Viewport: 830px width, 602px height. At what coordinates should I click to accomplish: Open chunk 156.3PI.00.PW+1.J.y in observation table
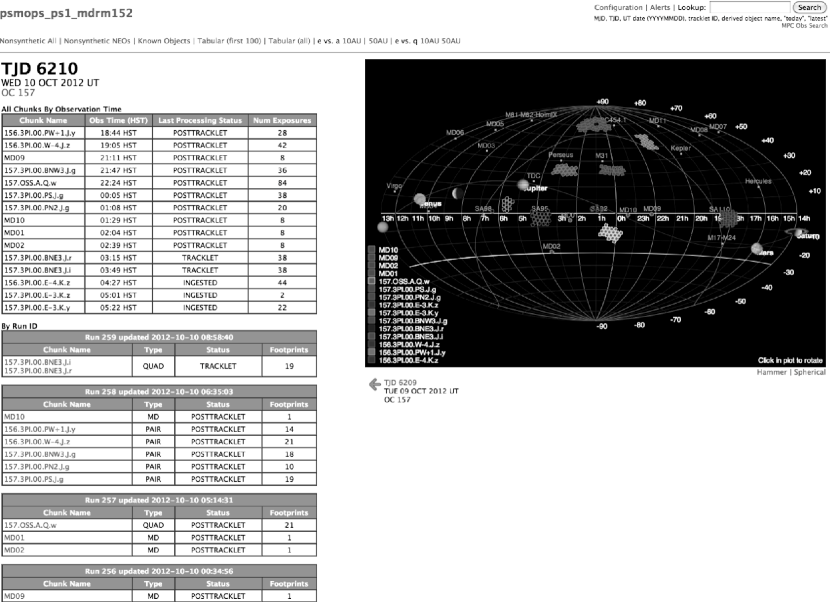tap(40, 133)
